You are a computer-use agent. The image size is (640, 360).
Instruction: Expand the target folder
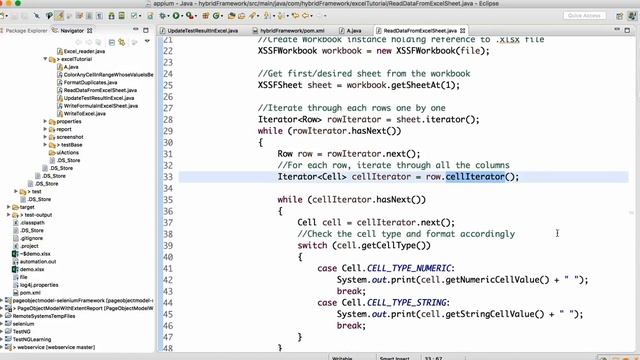9,207
